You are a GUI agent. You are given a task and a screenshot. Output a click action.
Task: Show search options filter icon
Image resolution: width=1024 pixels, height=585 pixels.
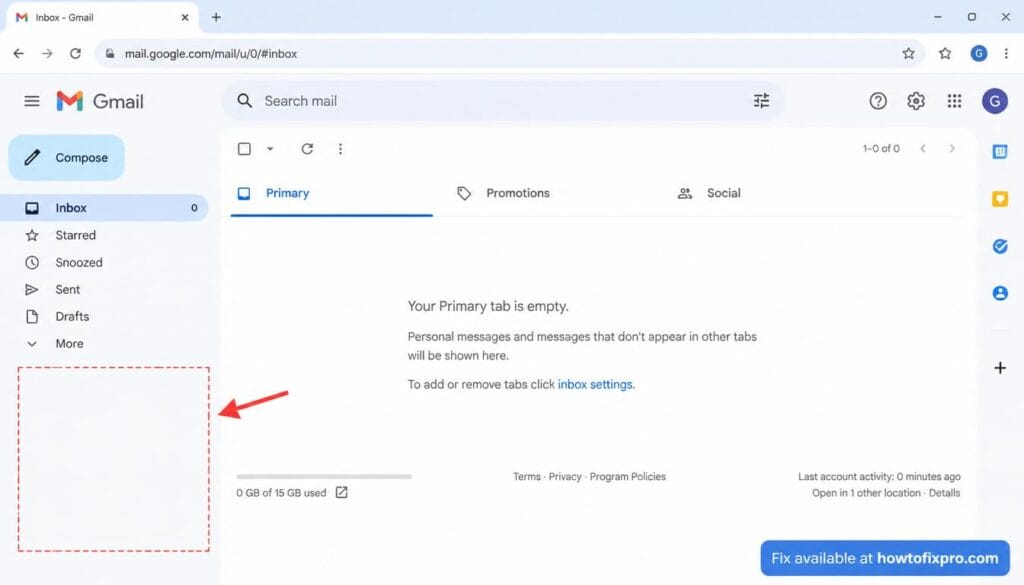(761, 101)
